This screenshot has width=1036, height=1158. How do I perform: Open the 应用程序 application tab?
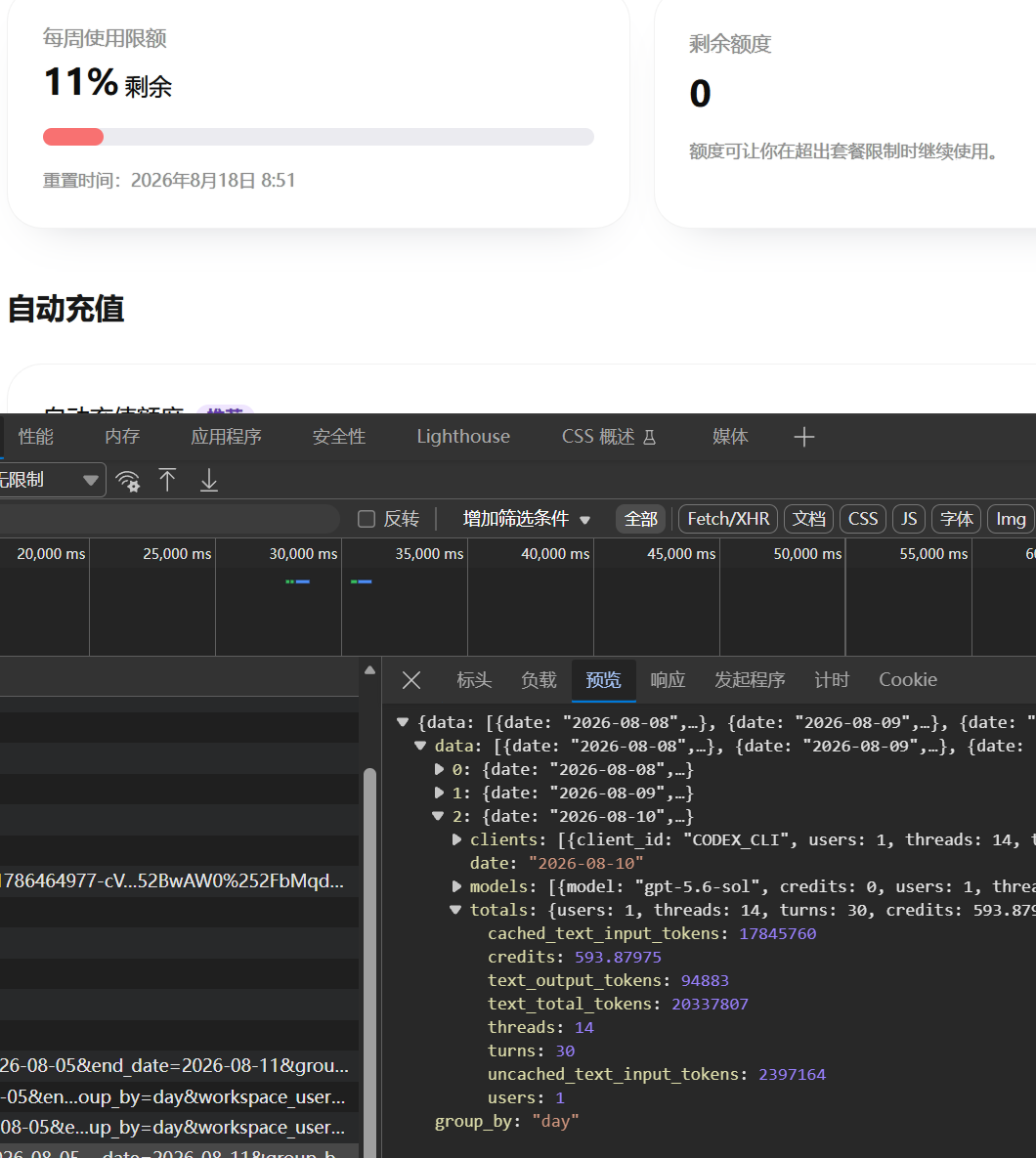(226, 437)
